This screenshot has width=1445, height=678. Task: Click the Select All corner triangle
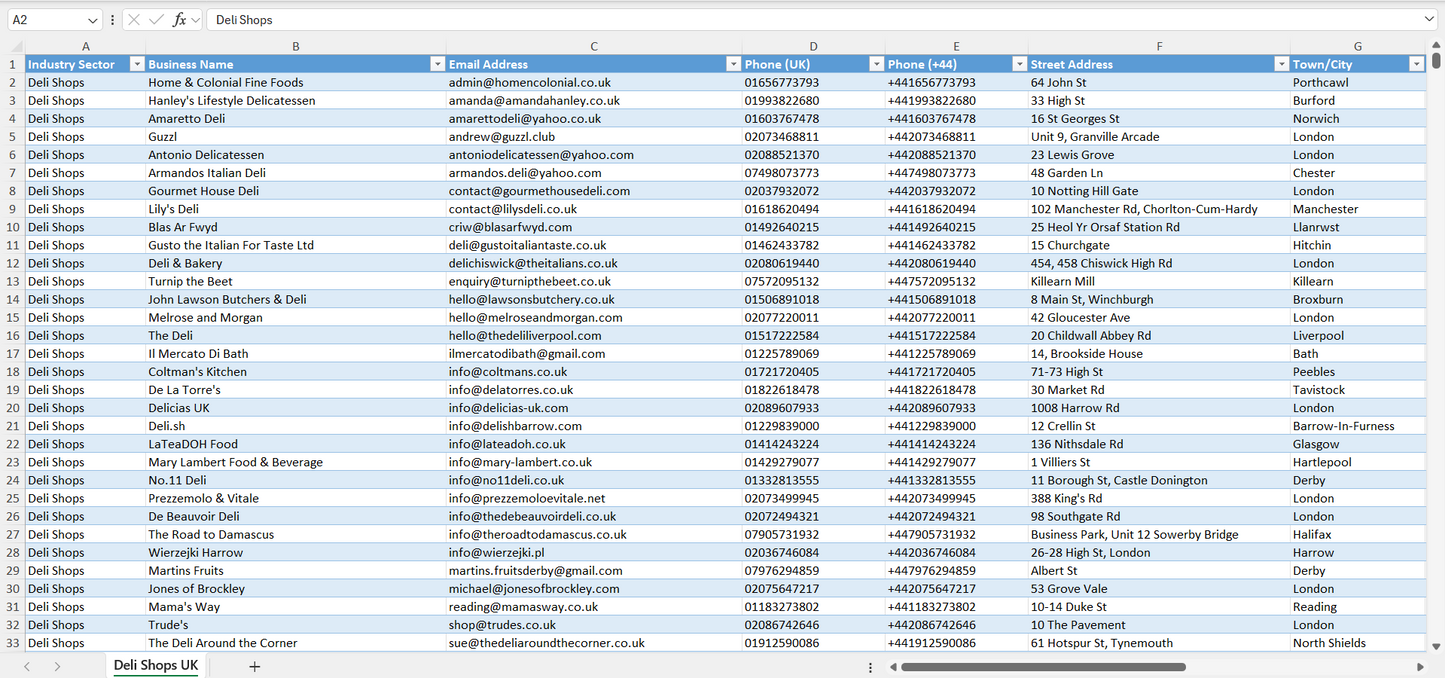(15, 46)
